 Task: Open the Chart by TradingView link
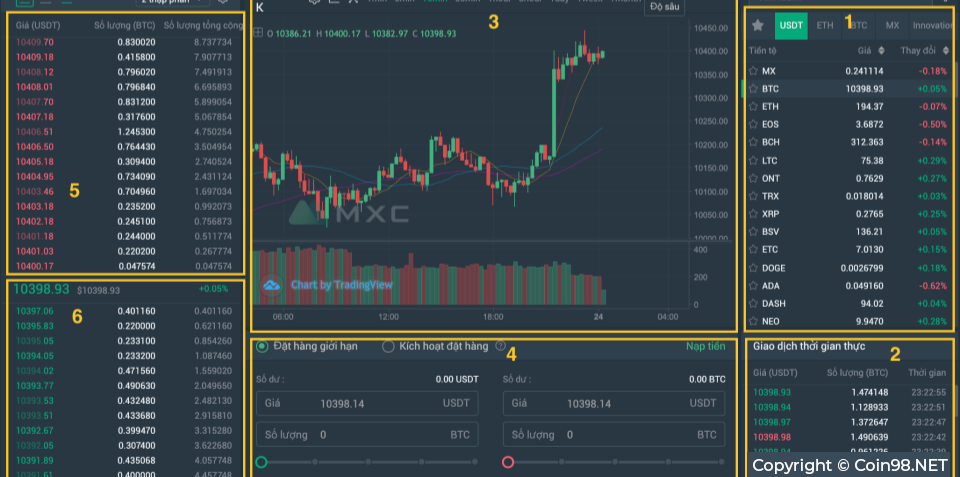(x=342, y=285)
